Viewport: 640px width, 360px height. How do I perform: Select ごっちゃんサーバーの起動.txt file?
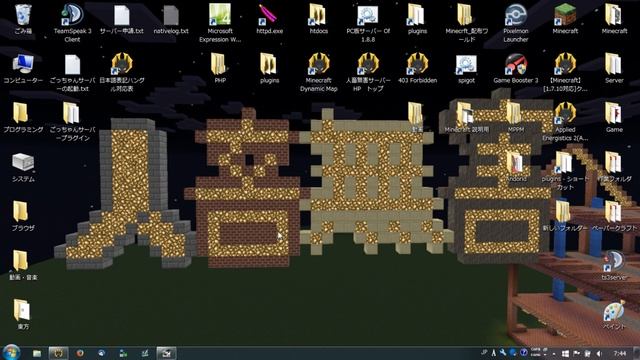pos(72,72)
